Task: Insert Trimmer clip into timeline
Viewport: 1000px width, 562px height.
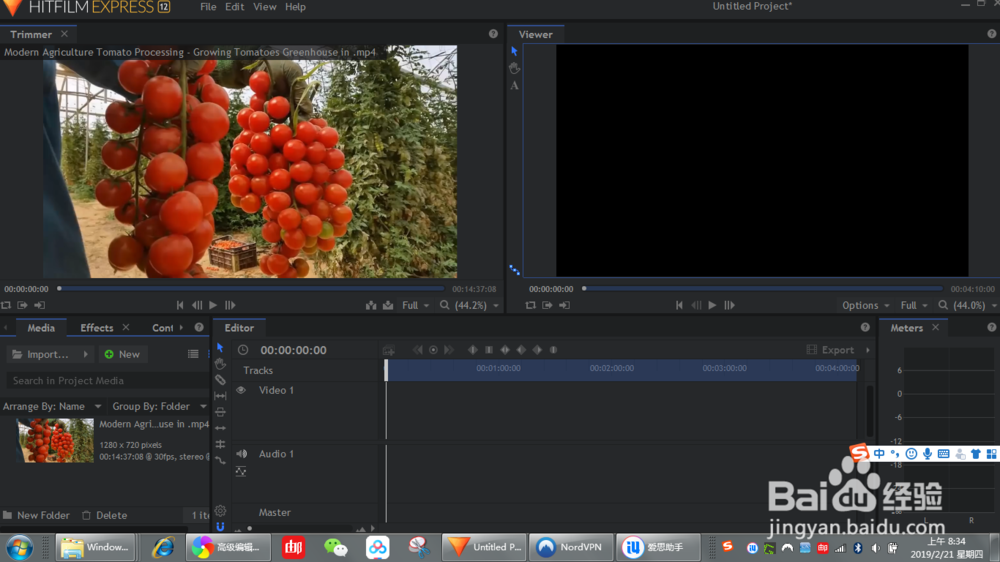Action: click(371, 306)
